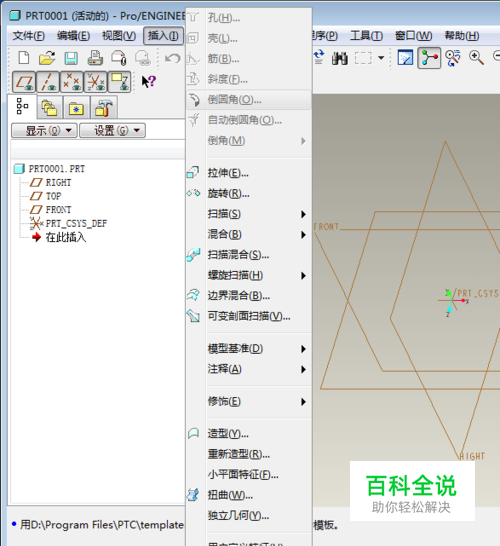Click the New file icon
The image size is (500, 546).
[24, 57]
